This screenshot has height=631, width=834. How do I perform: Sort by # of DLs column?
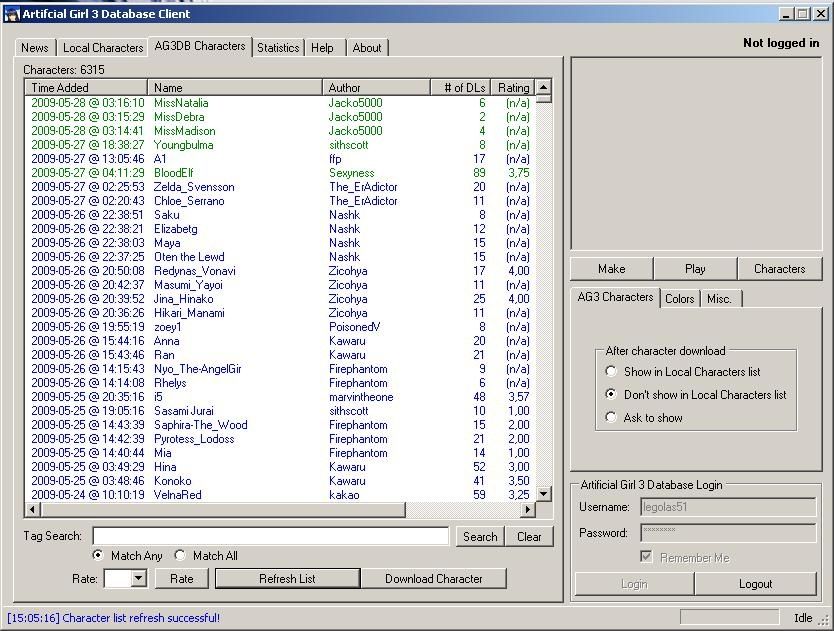pos(460,88)
